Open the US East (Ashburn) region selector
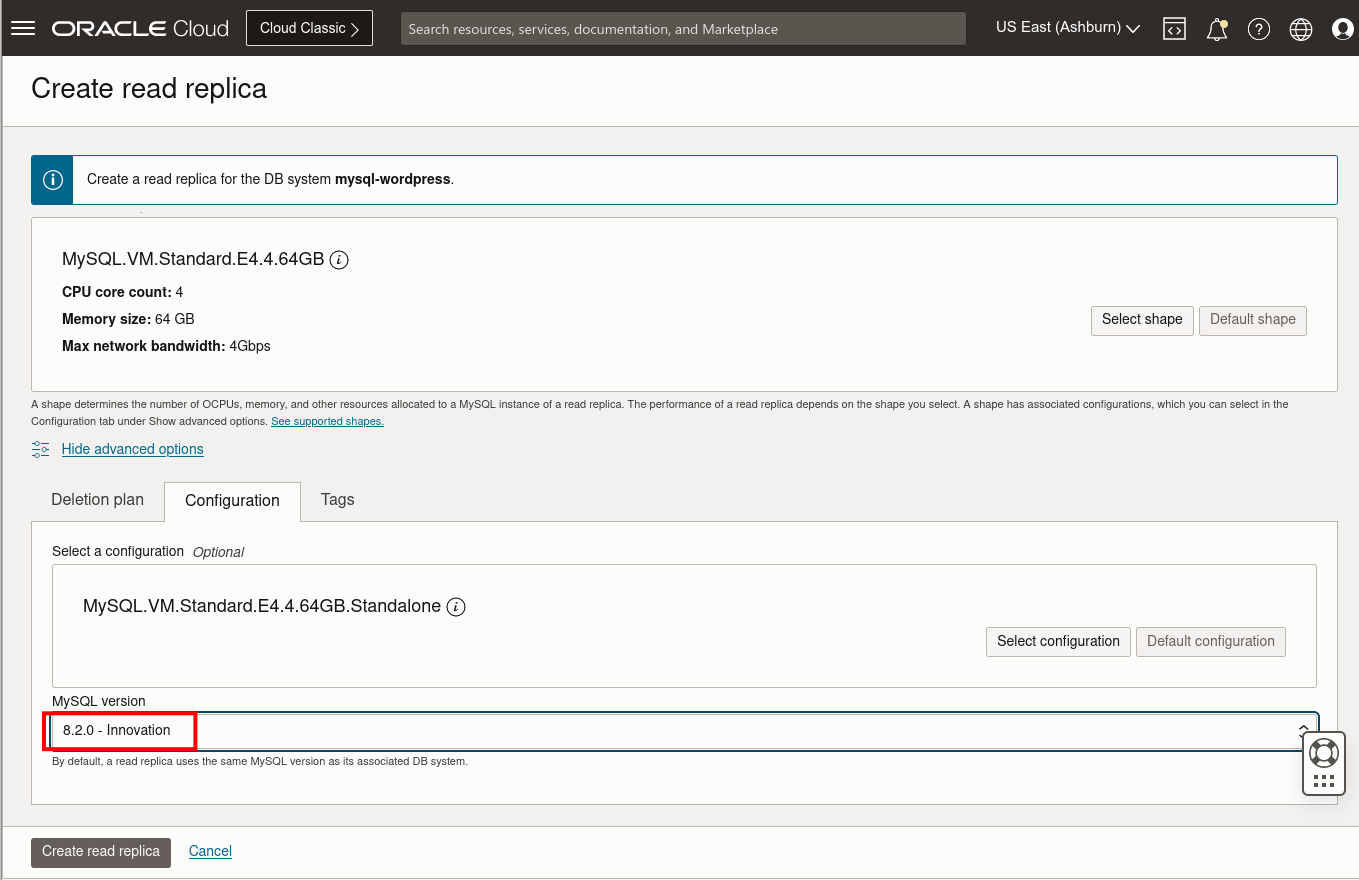1359x880 pixels. click(1067, 27)
